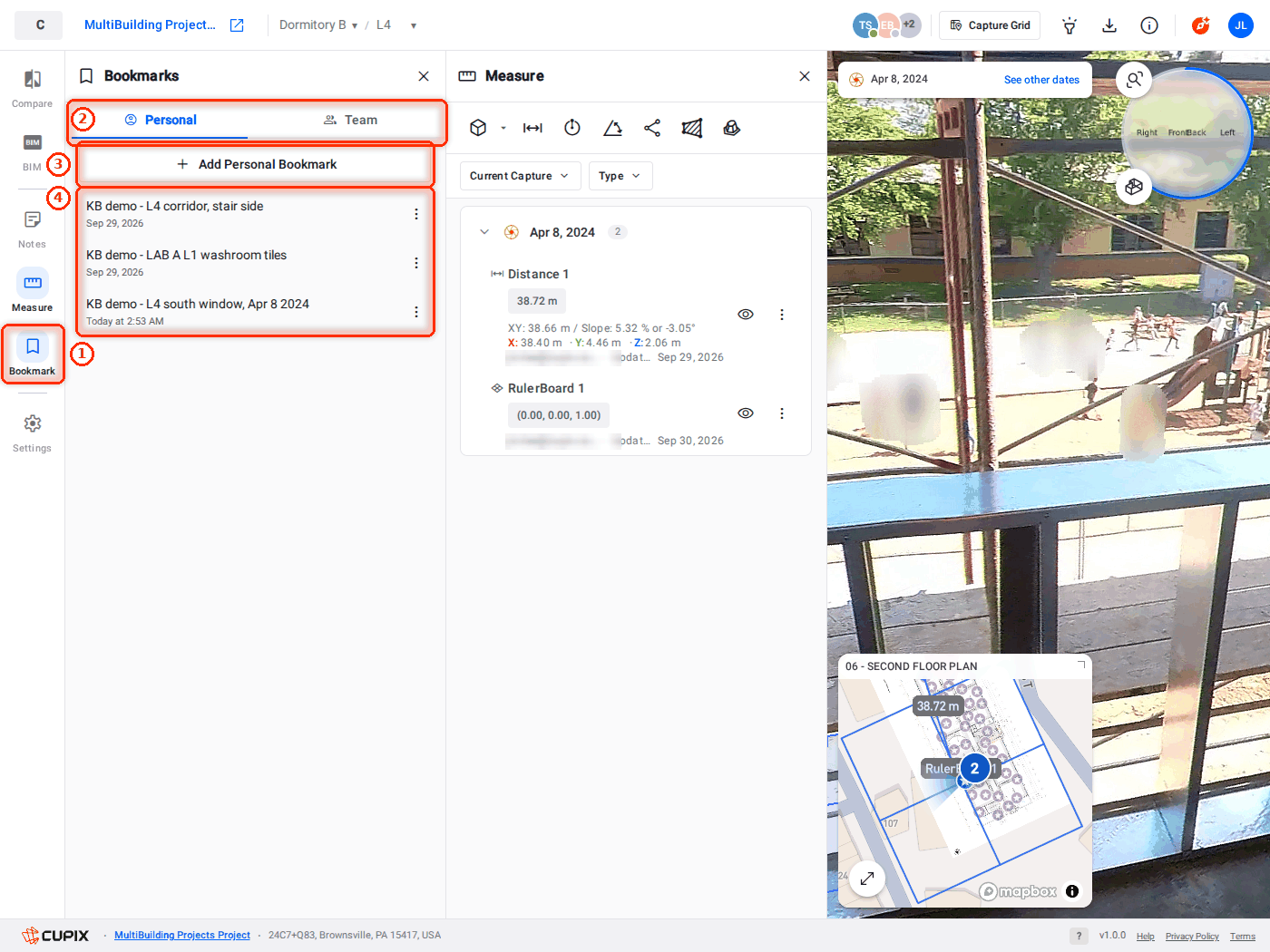Open the Notes panel in the sidebar
Viewport: 1270px width, 952px height.
(32, 229)
